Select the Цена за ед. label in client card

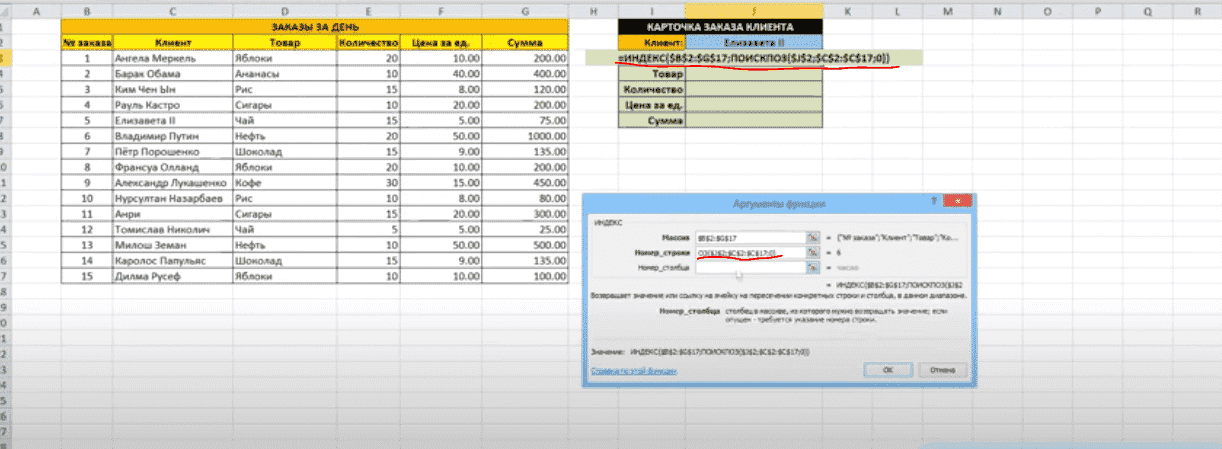click(652, 105)
